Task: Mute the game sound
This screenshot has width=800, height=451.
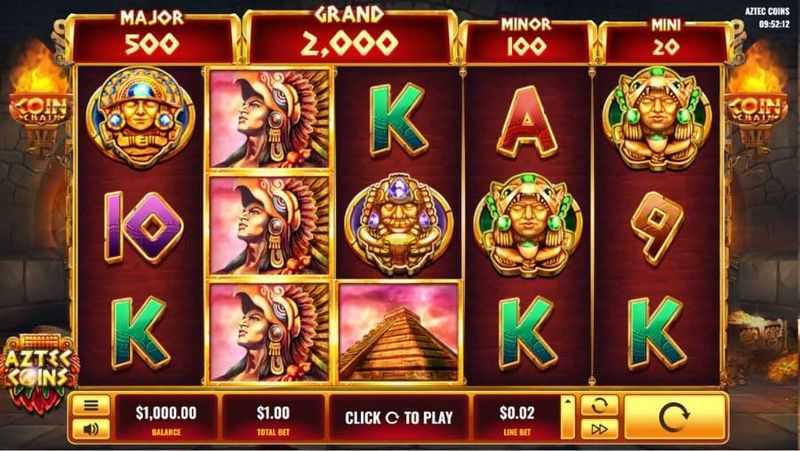Action: [91, 429]
